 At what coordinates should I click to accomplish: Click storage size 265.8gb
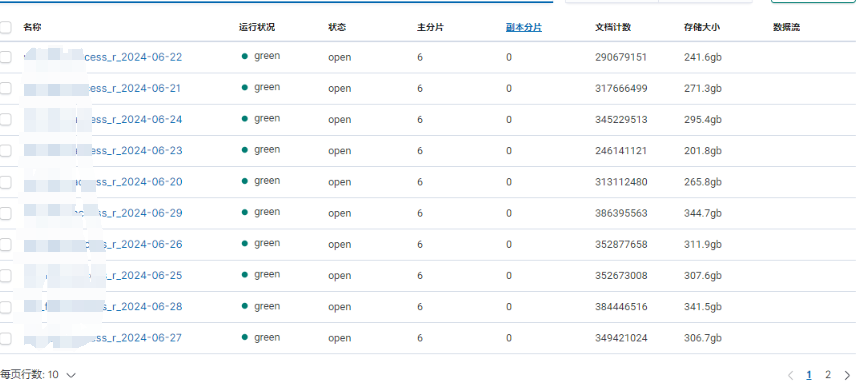(x=703, y=182)
